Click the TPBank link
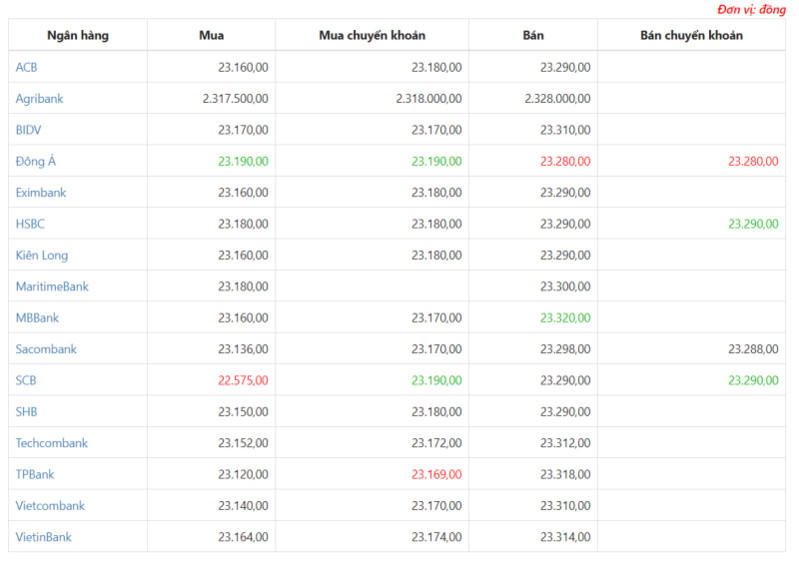The image size is (799, 561). point(35,474)
